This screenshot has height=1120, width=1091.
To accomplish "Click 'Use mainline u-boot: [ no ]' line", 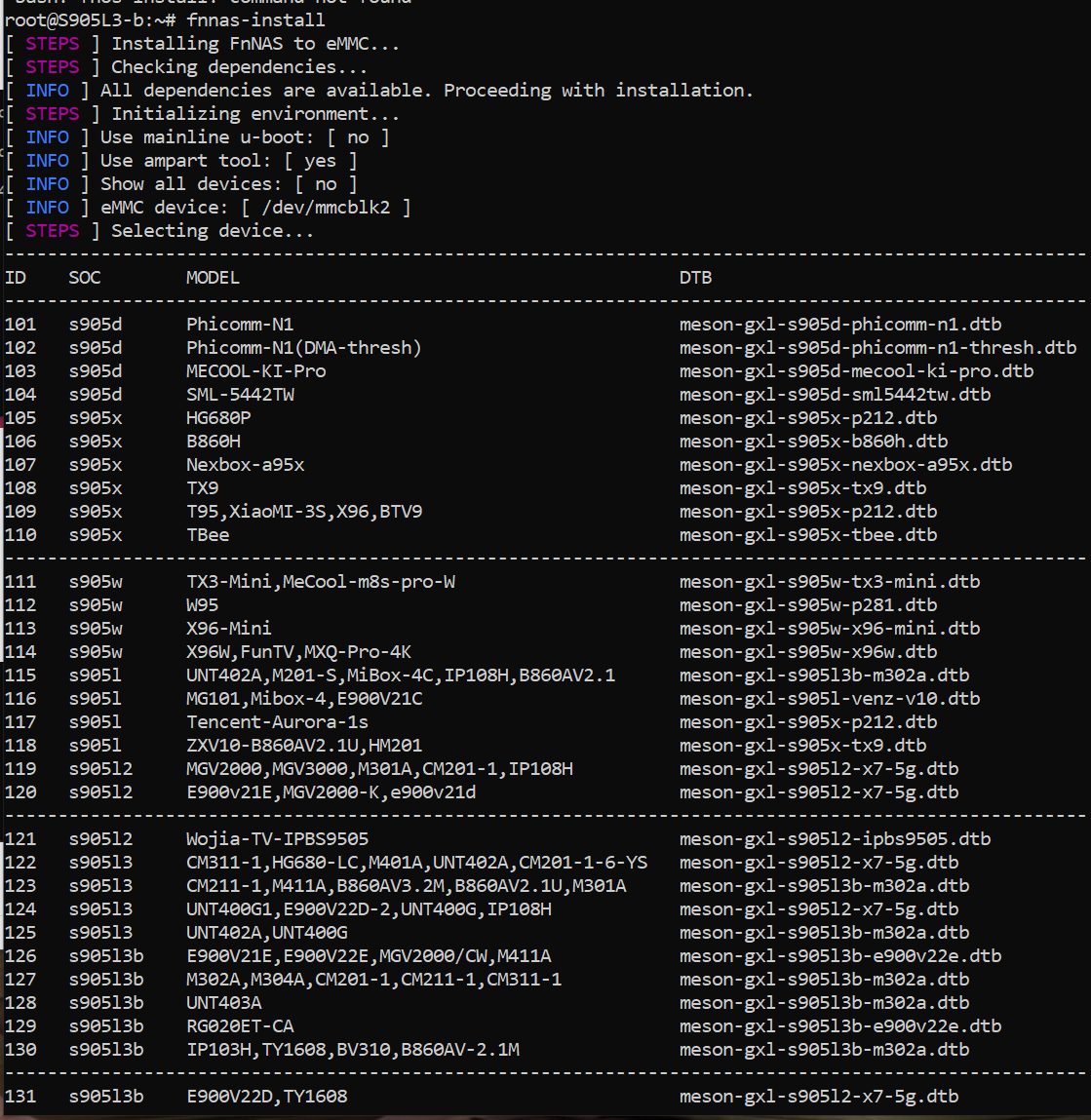I will tap(197, 137).
